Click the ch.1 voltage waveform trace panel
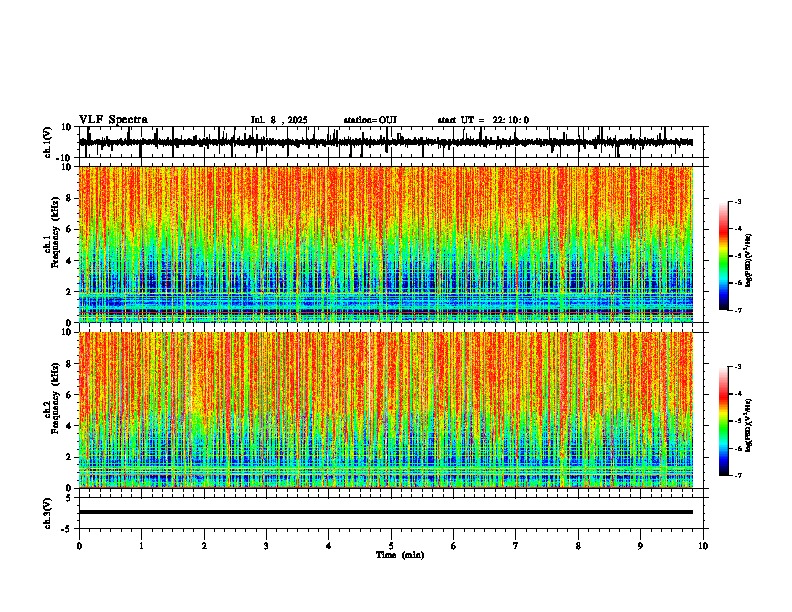The image size is (792, 612). tap(393, 142)
